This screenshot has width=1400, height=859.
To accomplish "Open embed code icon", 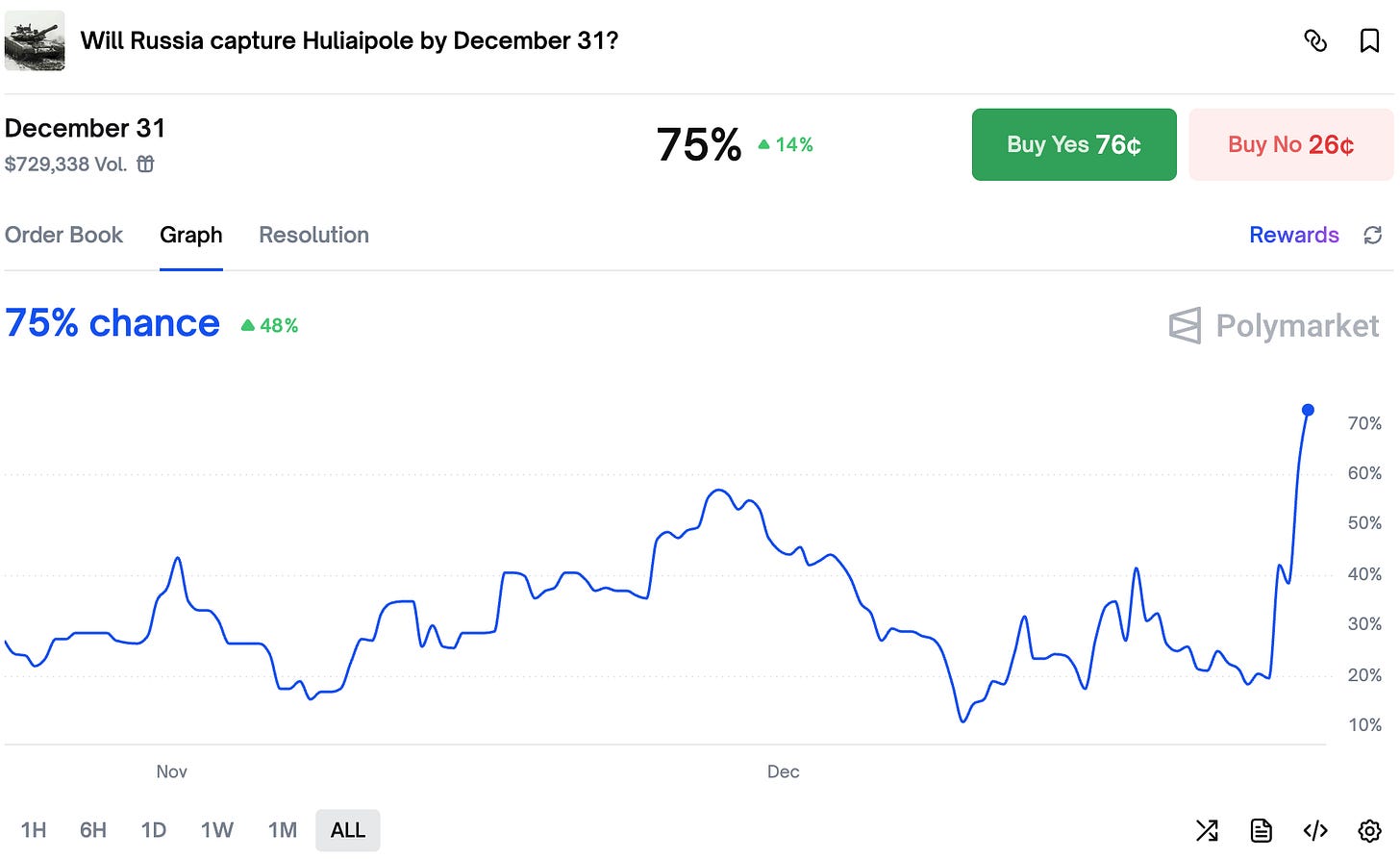I will 1315,830.
